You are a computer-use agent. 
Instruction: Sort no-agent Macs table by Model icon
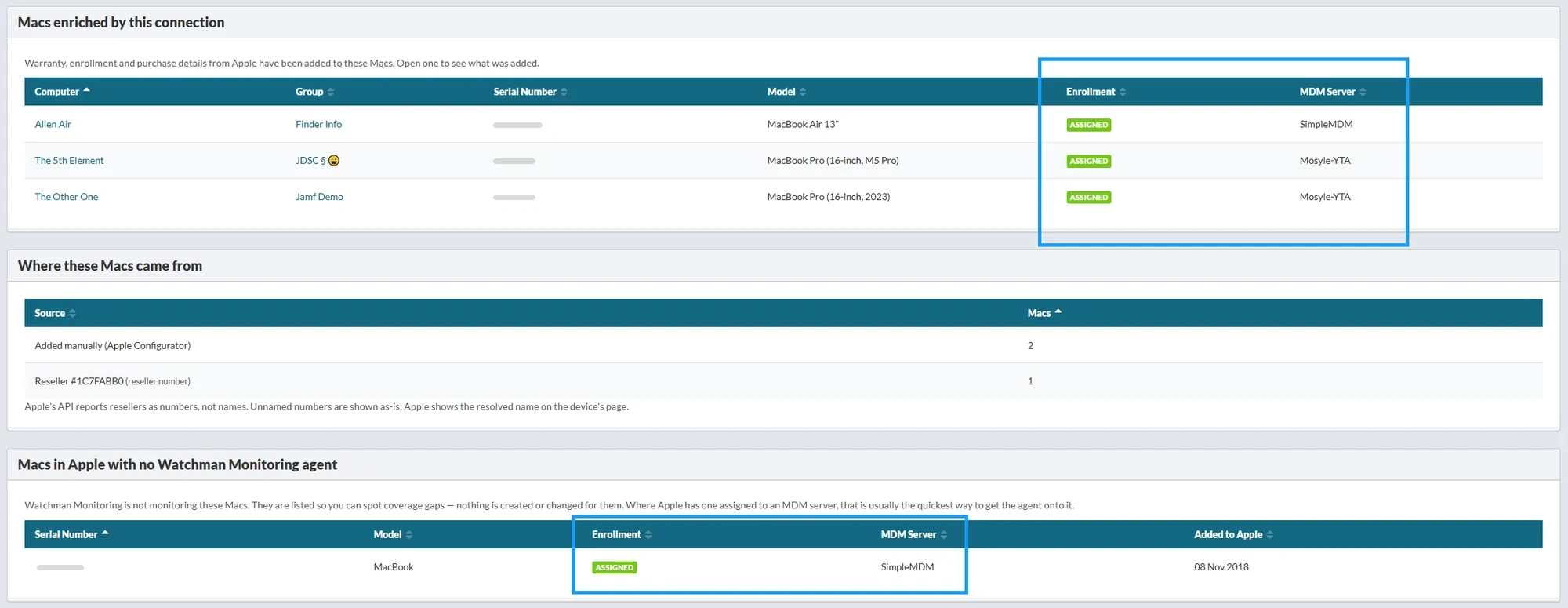[x=409, y=534]
